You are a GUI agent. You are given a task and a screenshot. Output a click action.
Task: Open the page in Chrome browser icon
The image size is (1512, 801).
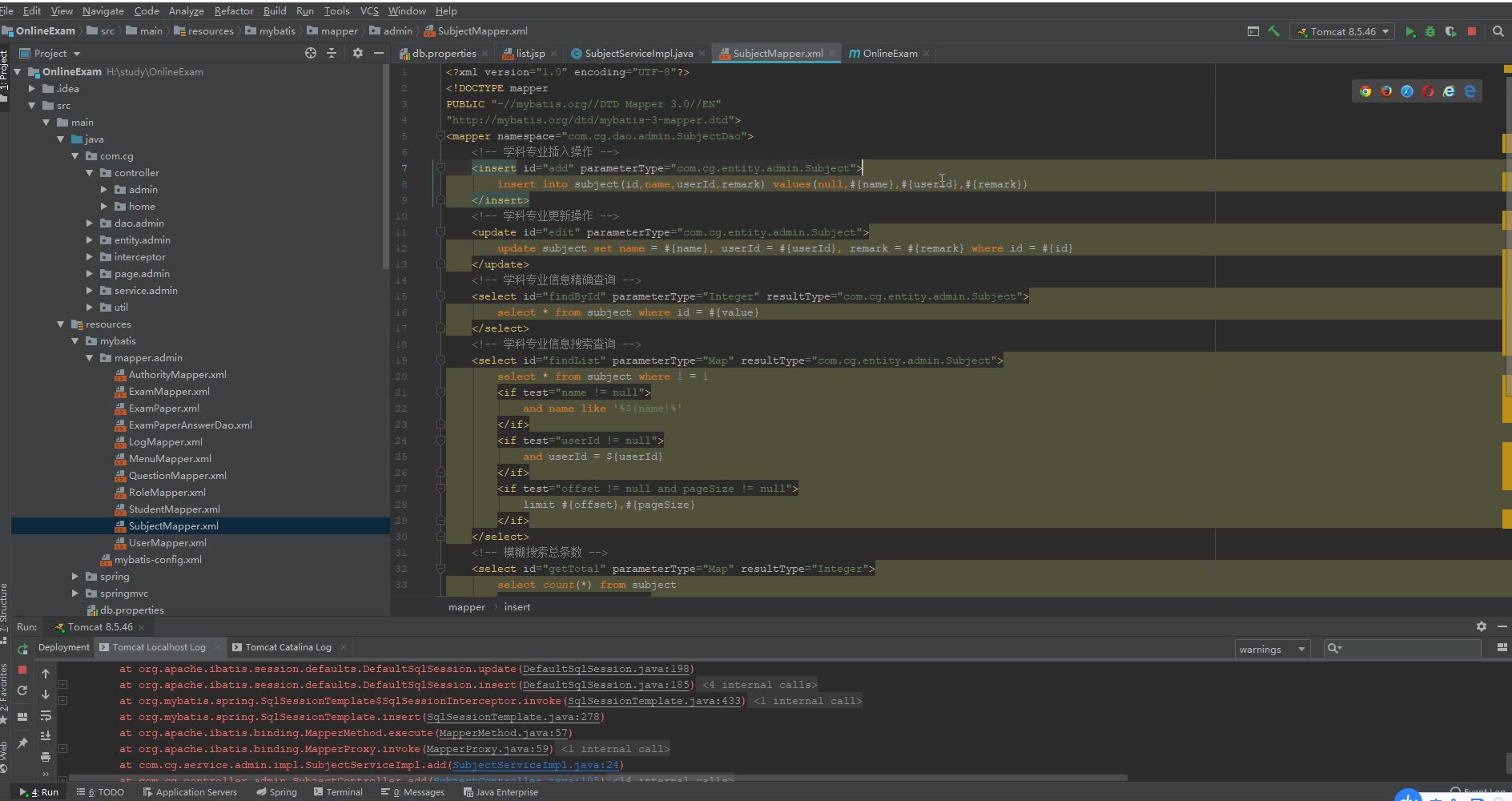(x=1365, y=91)
